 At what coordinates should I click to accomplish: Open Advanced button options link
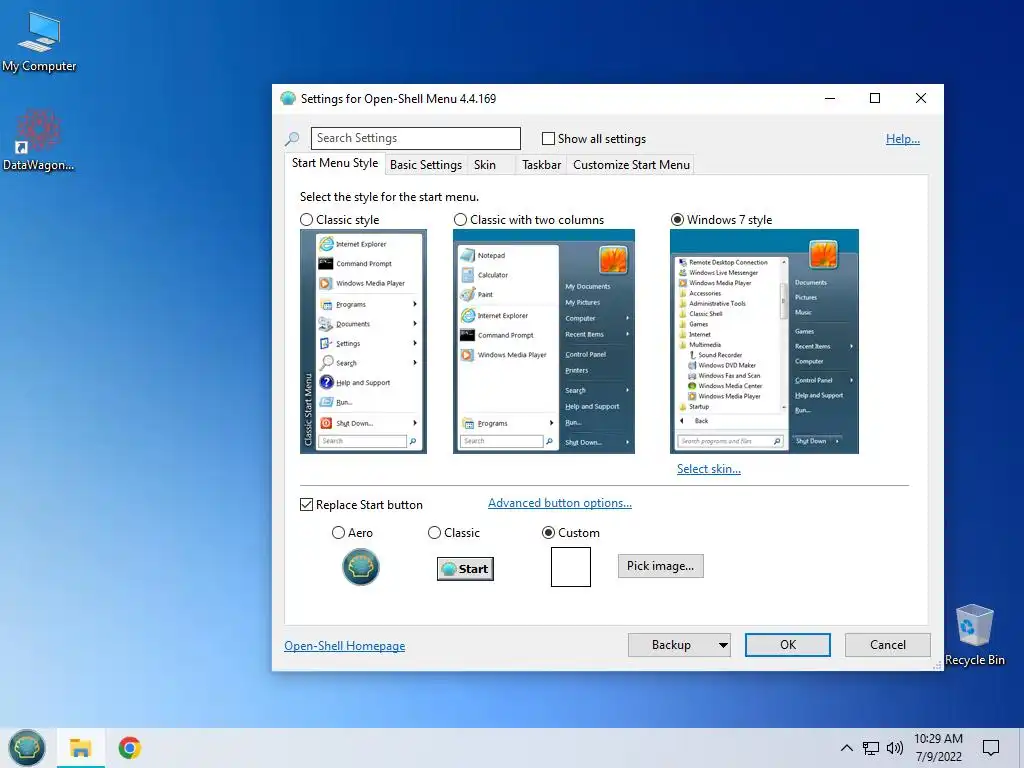(x=560, y=503)
